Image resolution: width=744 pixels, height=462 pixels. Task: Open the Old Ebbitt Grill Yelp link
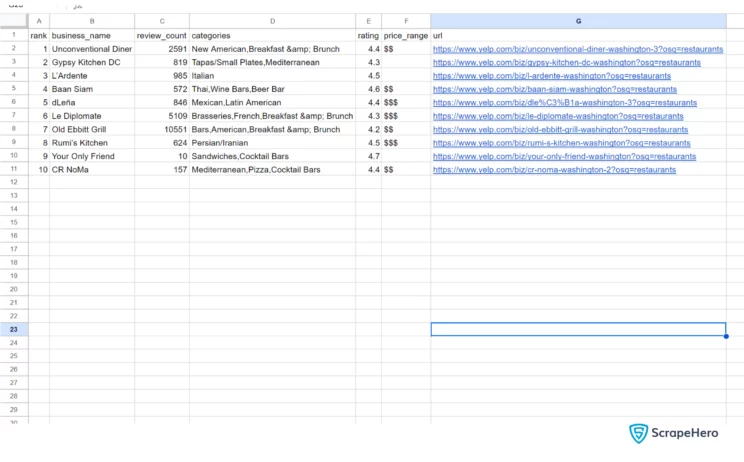(x=560, y=129)
